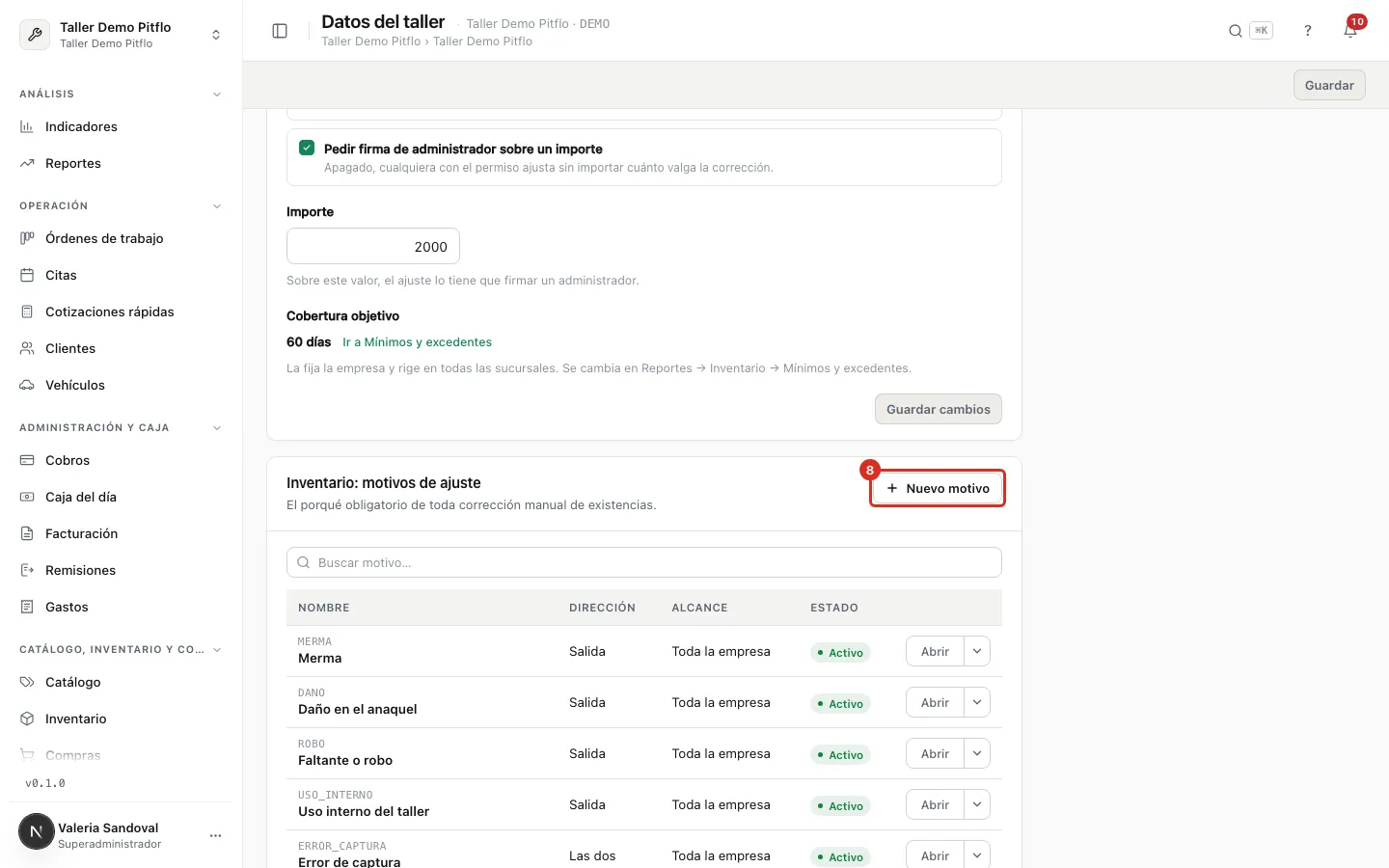
Task: Click the Importe input field
Action: (373, 246)
